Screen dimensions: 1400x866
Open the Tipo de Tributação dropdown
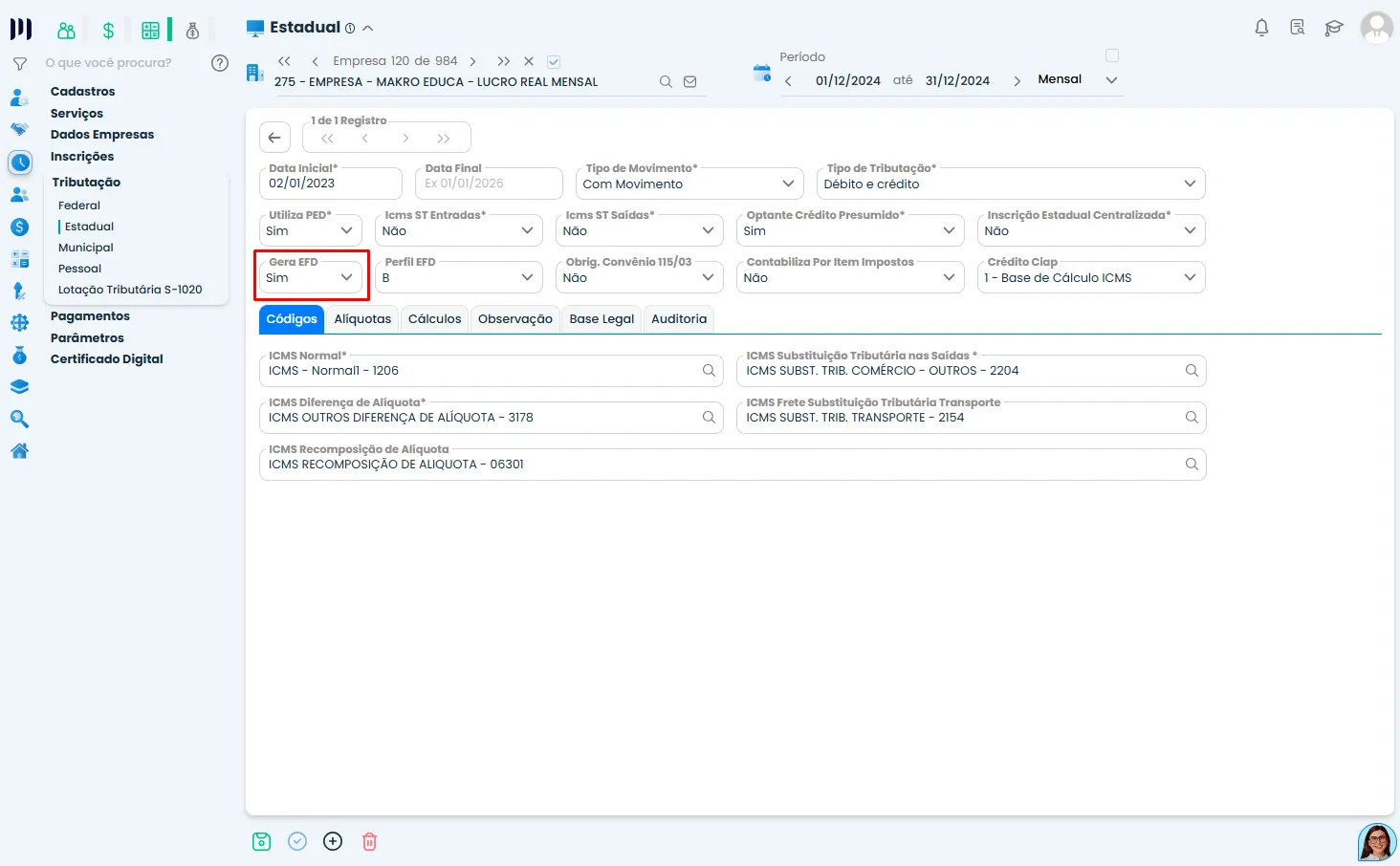[1011, 184]
